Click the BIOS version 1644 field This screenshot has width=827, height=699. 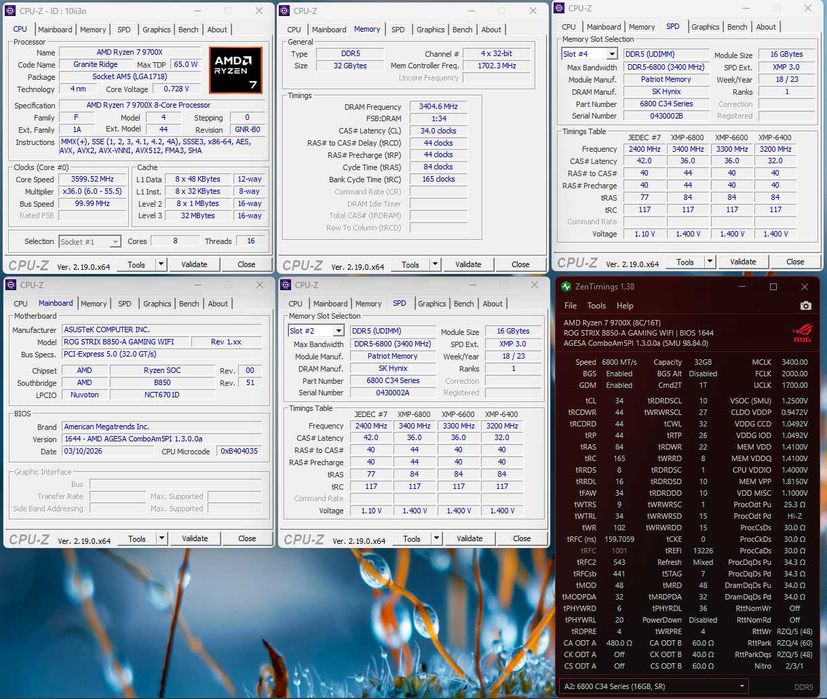tap(161, 439)
